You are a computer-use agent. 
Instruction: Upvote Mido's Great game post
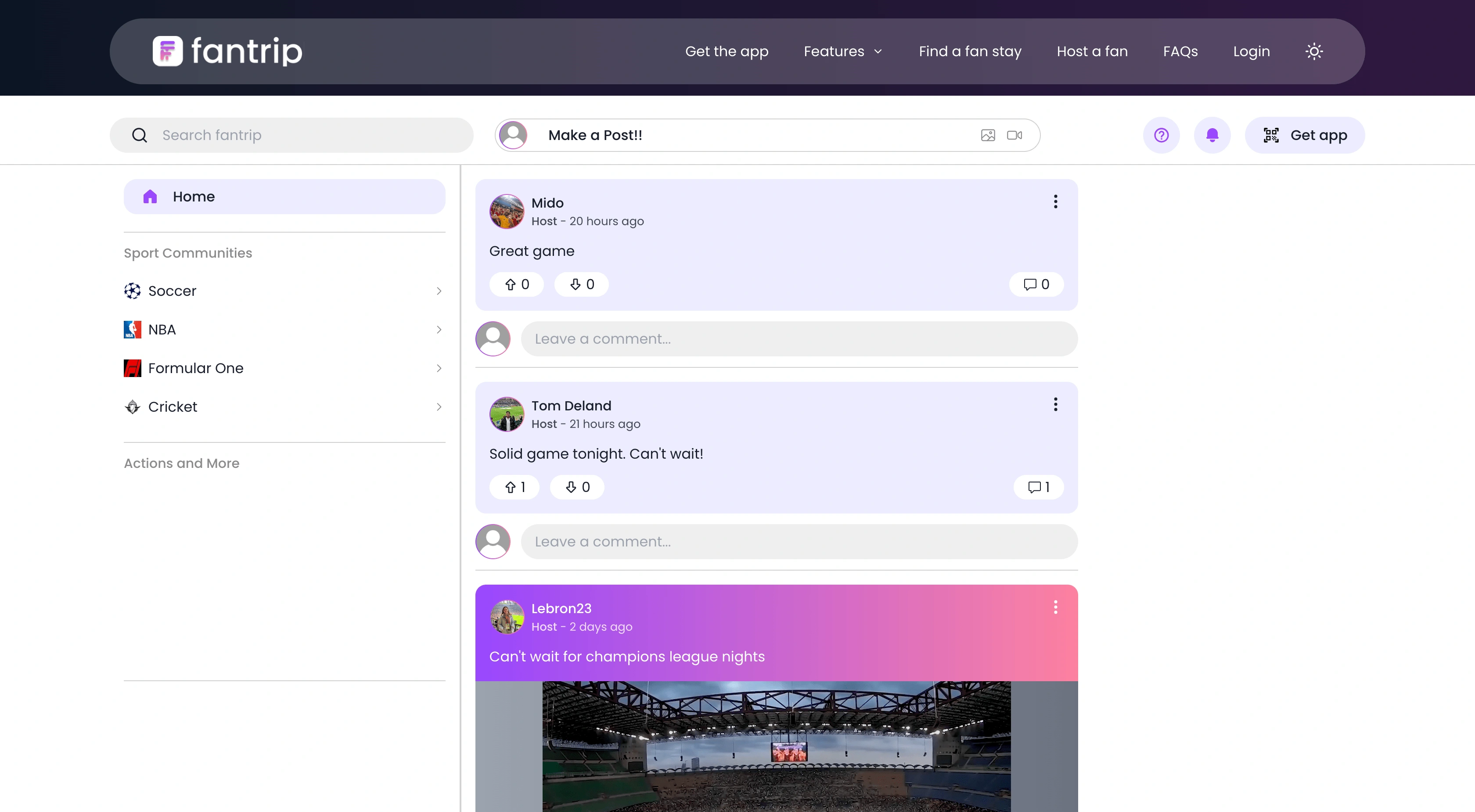coord(517,284)
